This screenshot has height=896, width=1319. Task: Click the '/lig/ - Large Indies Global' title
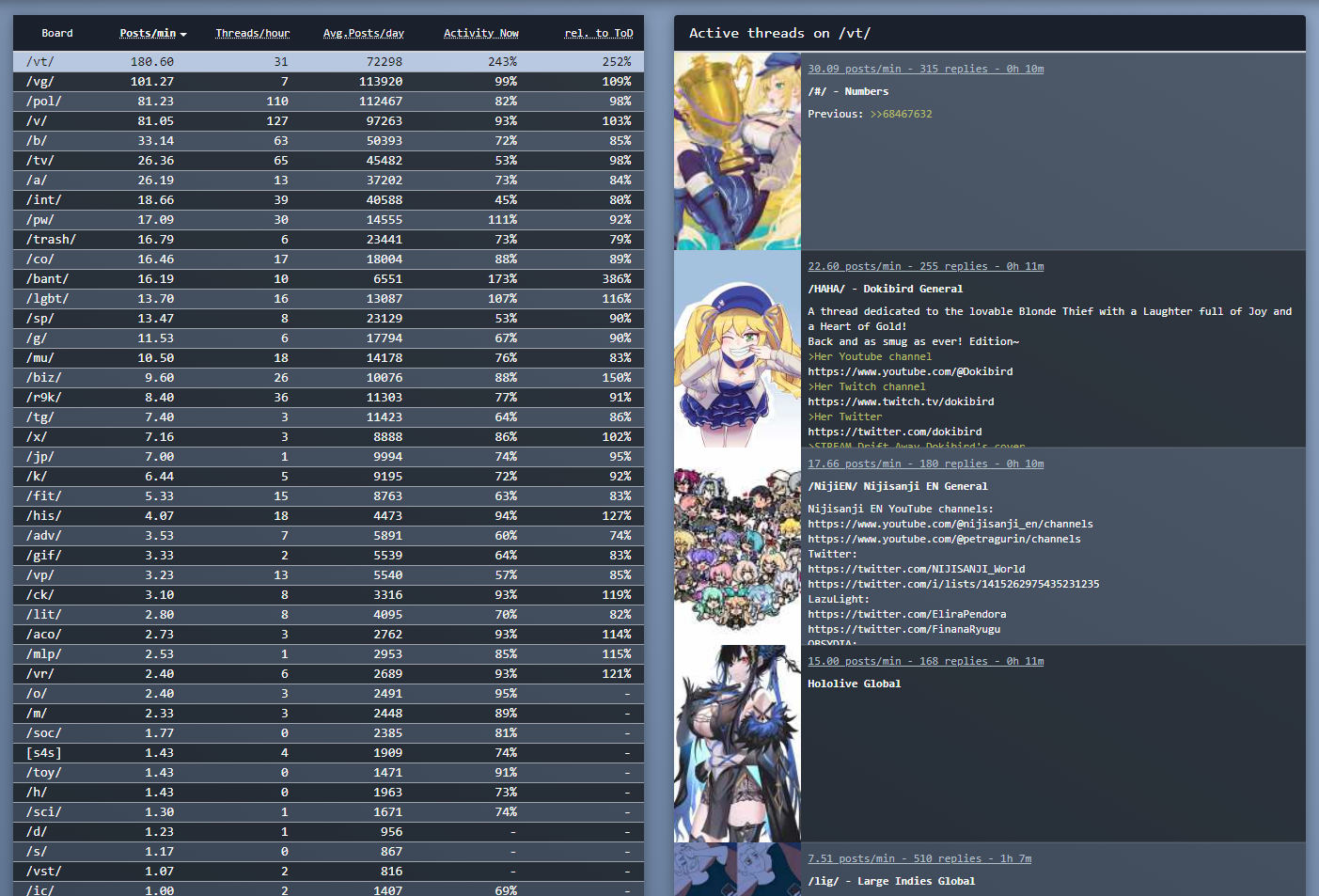click(x=891, y=881)
